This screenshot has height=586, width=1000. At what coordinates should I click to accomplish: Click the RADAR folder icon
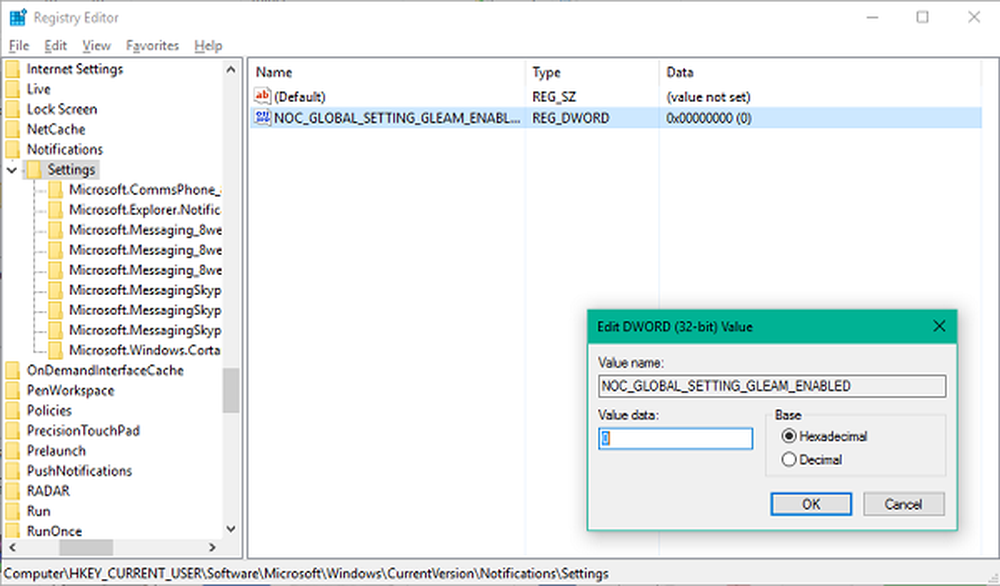[13, 491]
